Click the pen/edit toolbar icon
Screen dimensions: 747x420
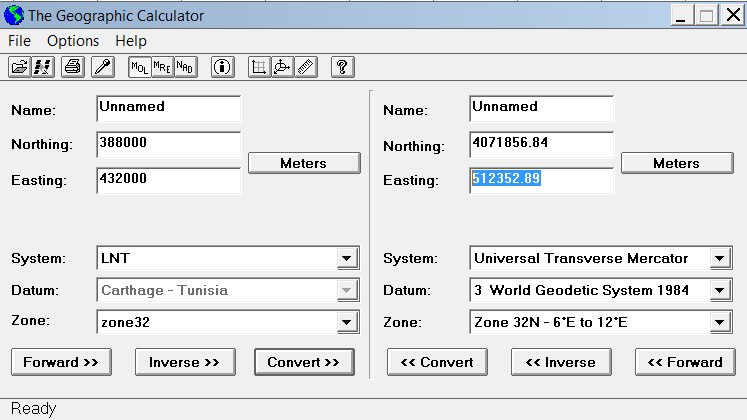tap(103, 67)
